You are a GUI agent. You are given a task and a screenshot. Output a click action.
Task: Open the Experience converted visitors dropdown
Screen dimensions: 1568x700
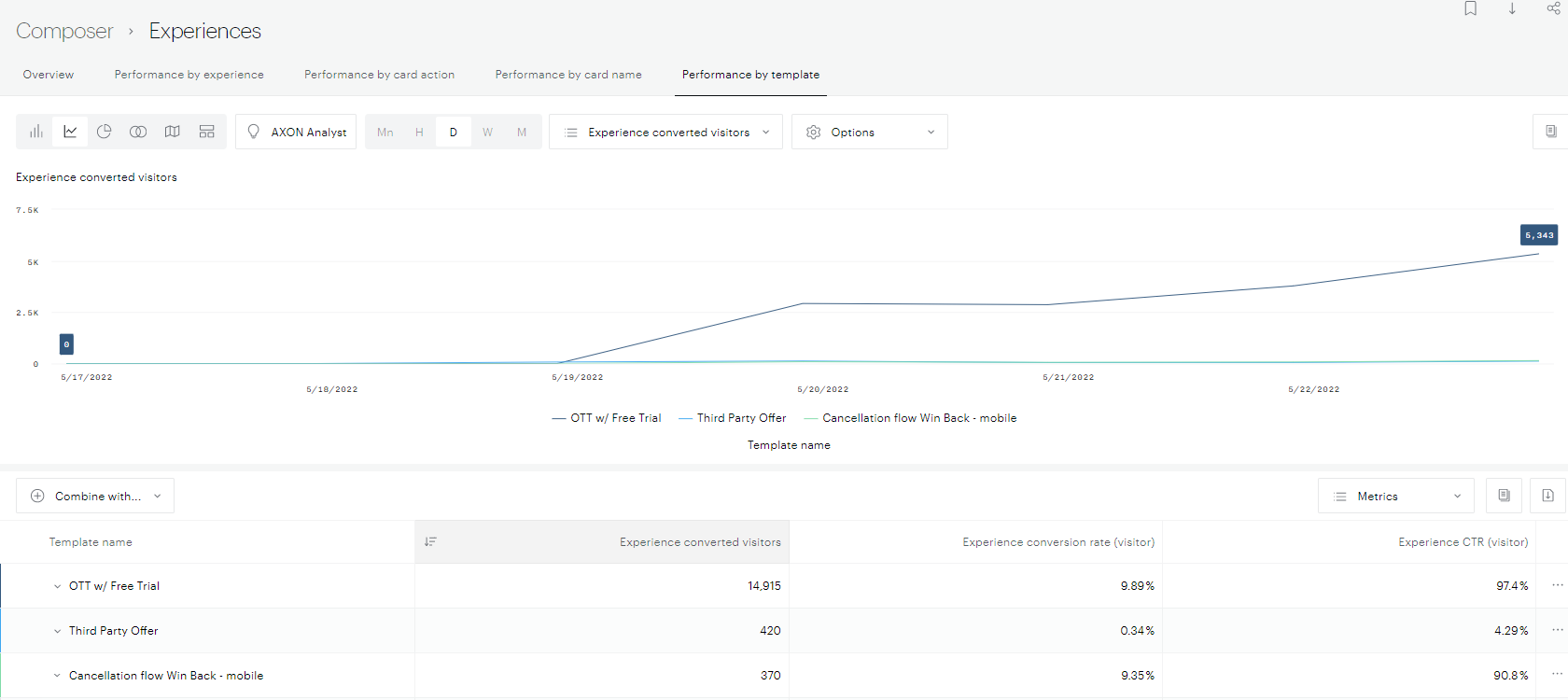(x=666, y=133)
